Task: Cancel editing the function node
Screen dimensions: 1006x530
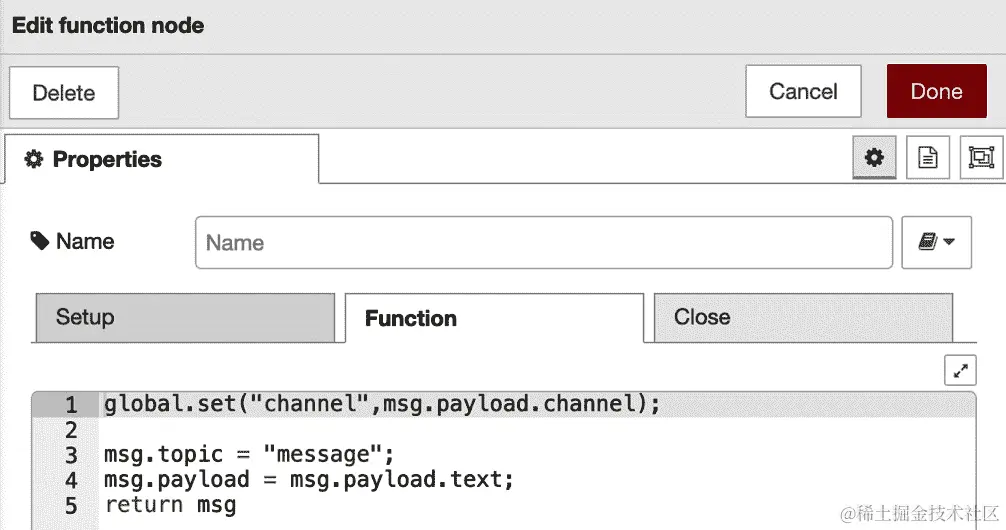Action: coord(803,91)
